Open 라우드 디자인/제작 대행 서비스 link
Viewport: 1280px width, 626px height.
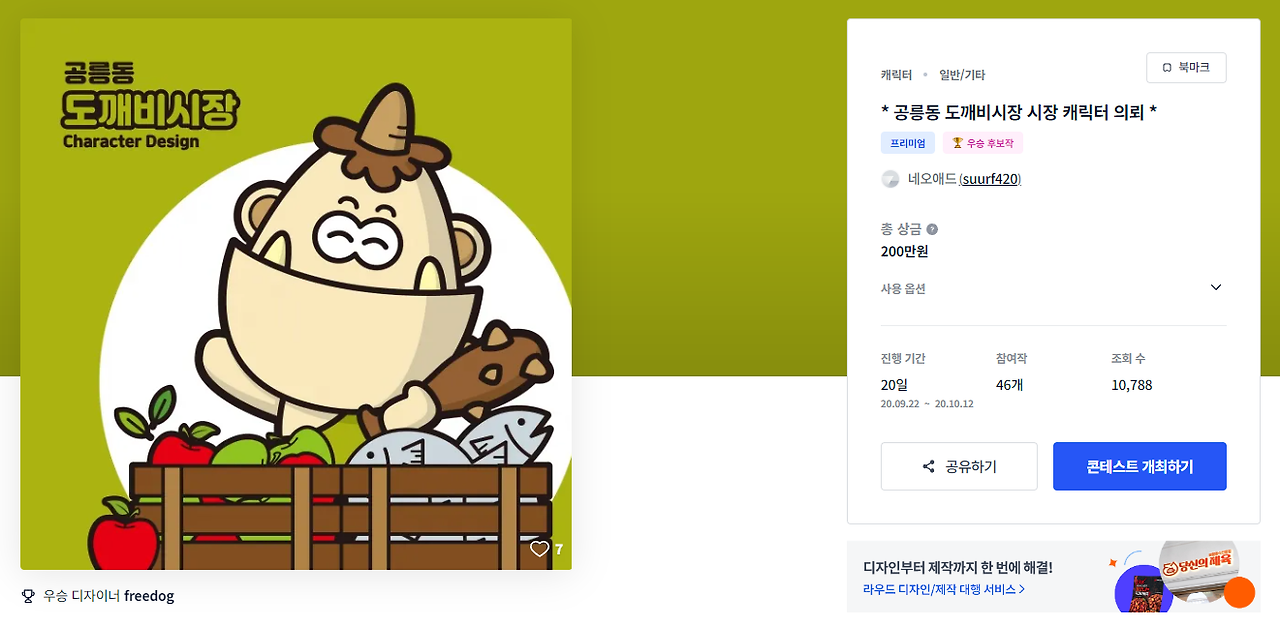click(944, 590)
